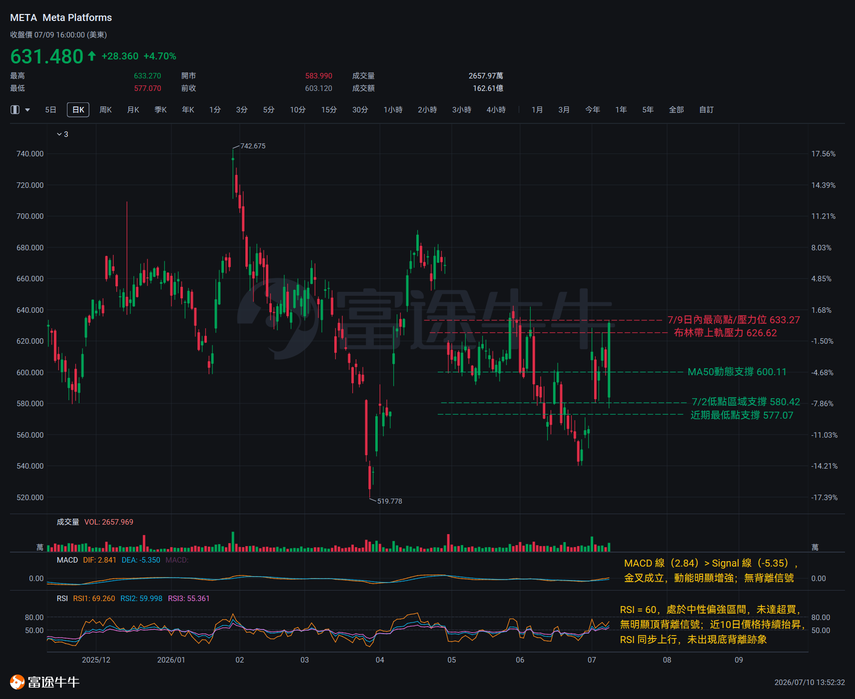Set range to 今年
The width and height of the screenshot is (855, 699).
[592, 110]
